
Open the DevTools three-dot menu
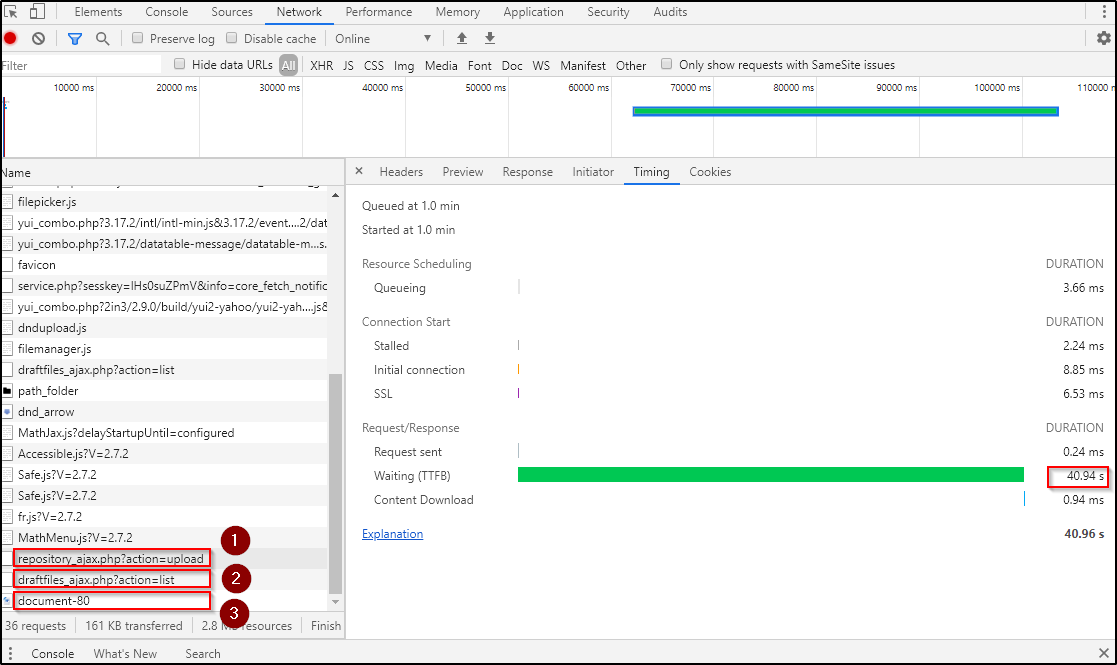1103,12
